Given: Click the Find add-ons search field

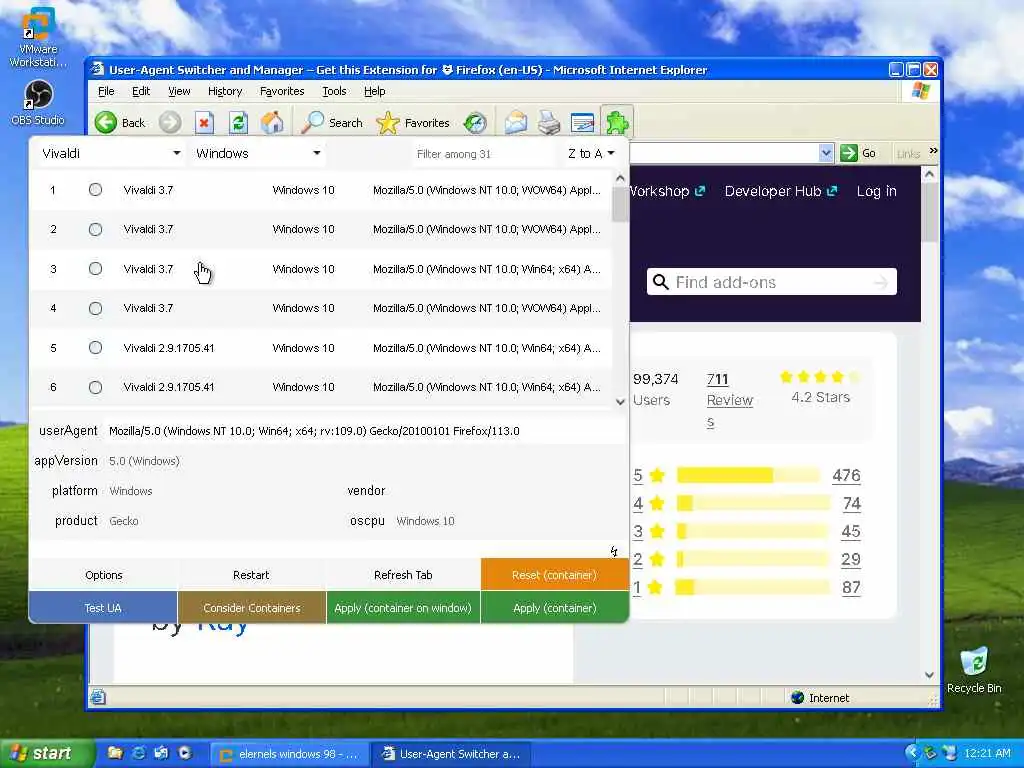Looking at the screenshot, I should 772,282.
